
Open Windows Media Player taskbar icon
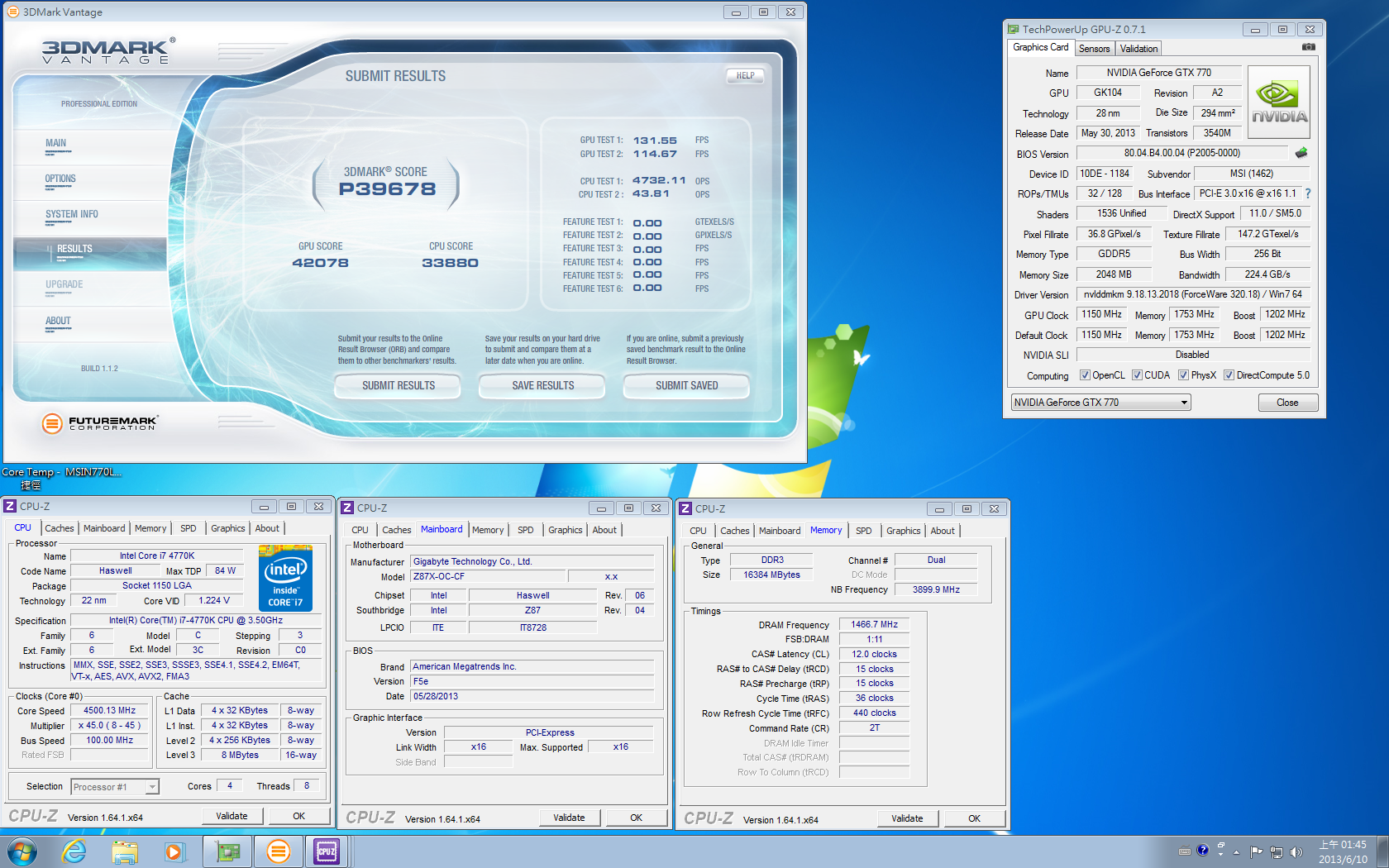tap(174, 851)
